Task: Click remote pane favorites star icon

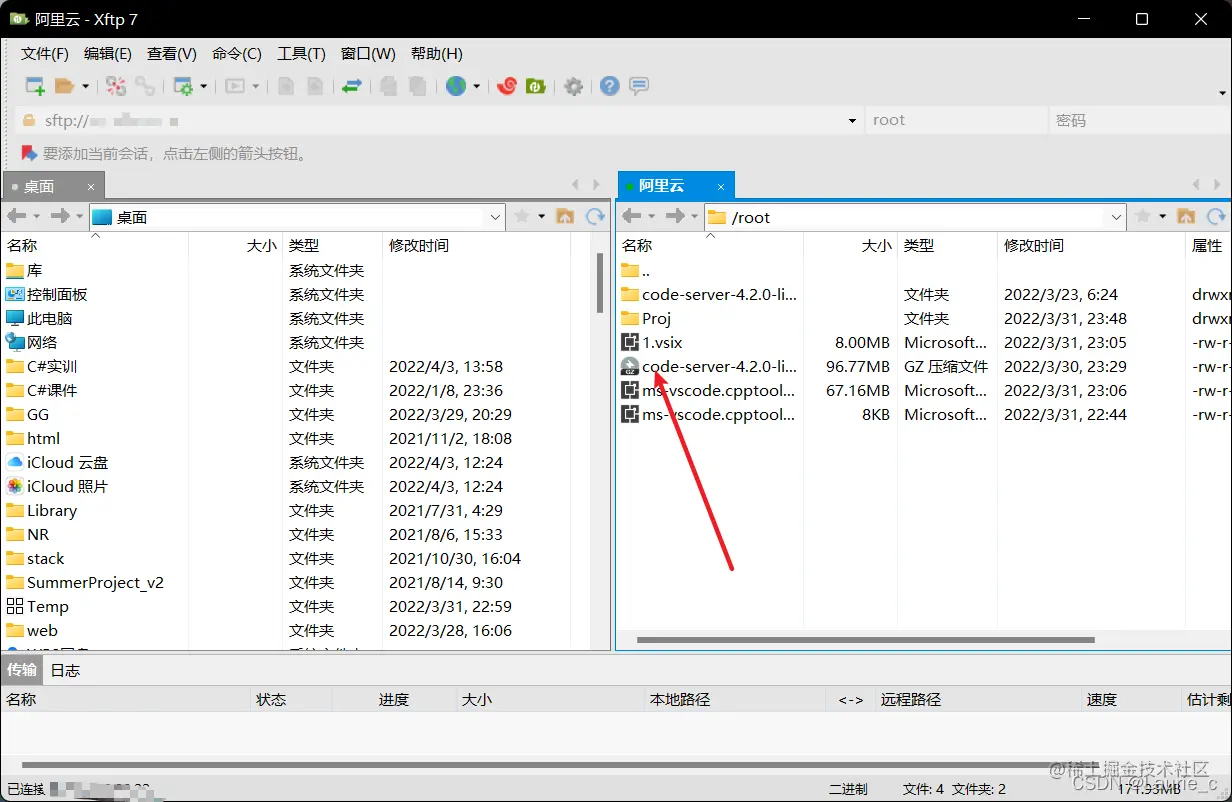Action: (x=1143, y=216)
